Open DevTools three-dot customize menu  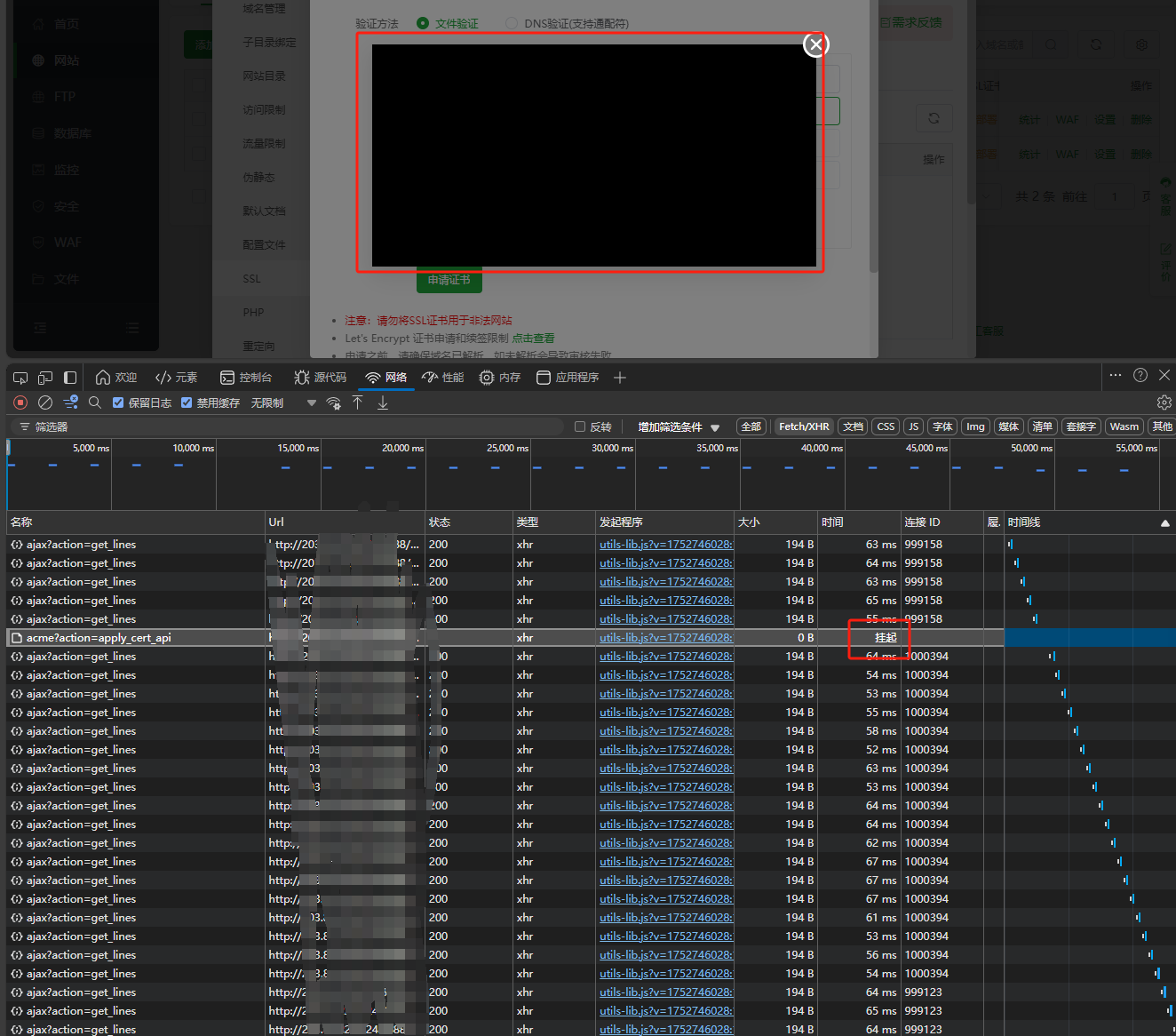coord(1116,375)
